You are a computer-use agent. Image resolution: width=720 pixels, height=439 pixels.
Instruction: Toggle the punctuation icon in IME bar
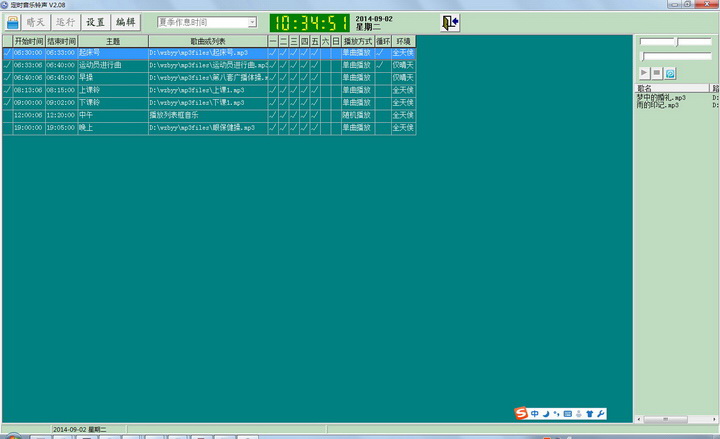(557, 414)
